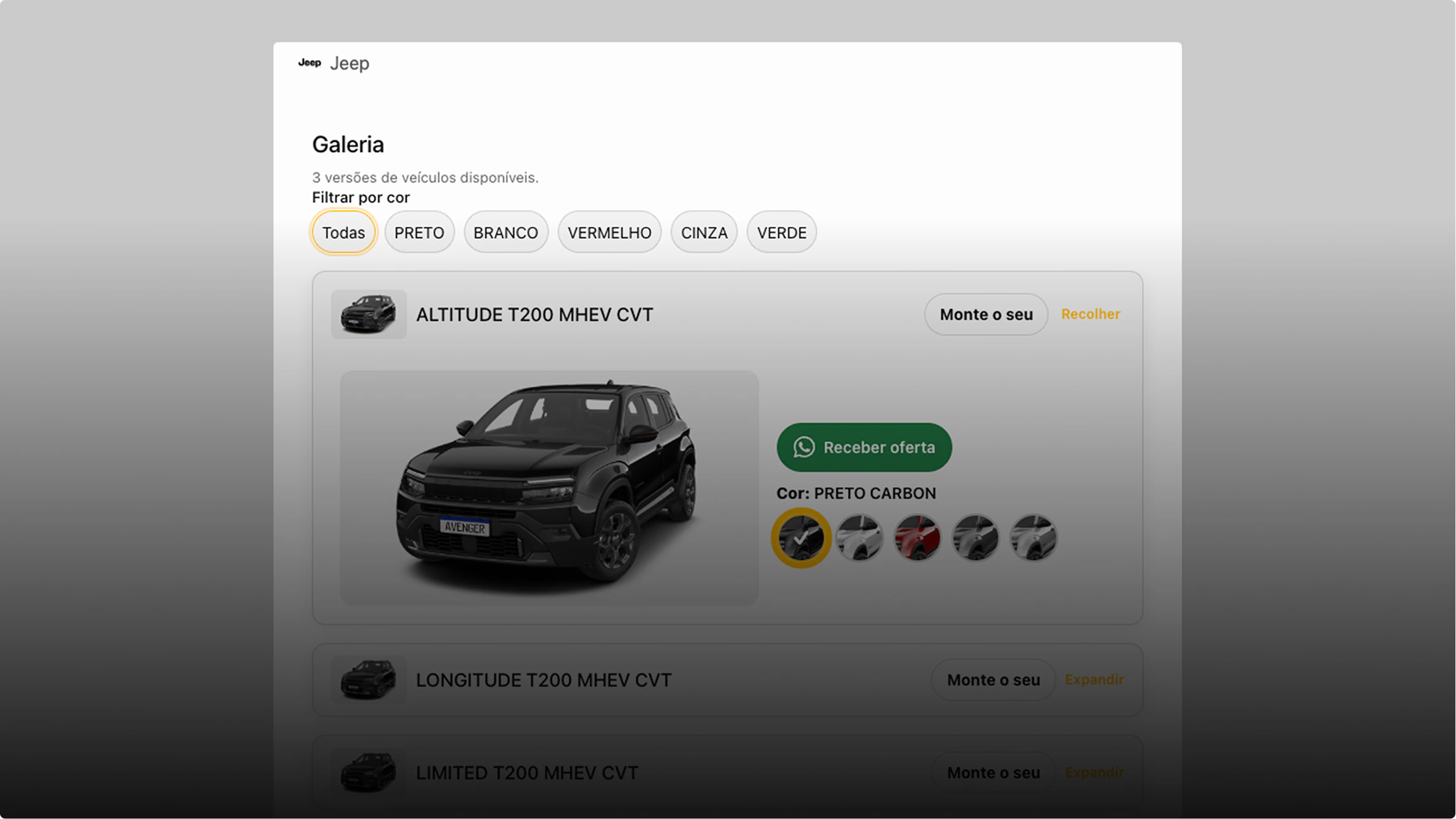Select the last silver car color swatch
The width and height of the screenshot is (1456, 819).
point(1033,538)
